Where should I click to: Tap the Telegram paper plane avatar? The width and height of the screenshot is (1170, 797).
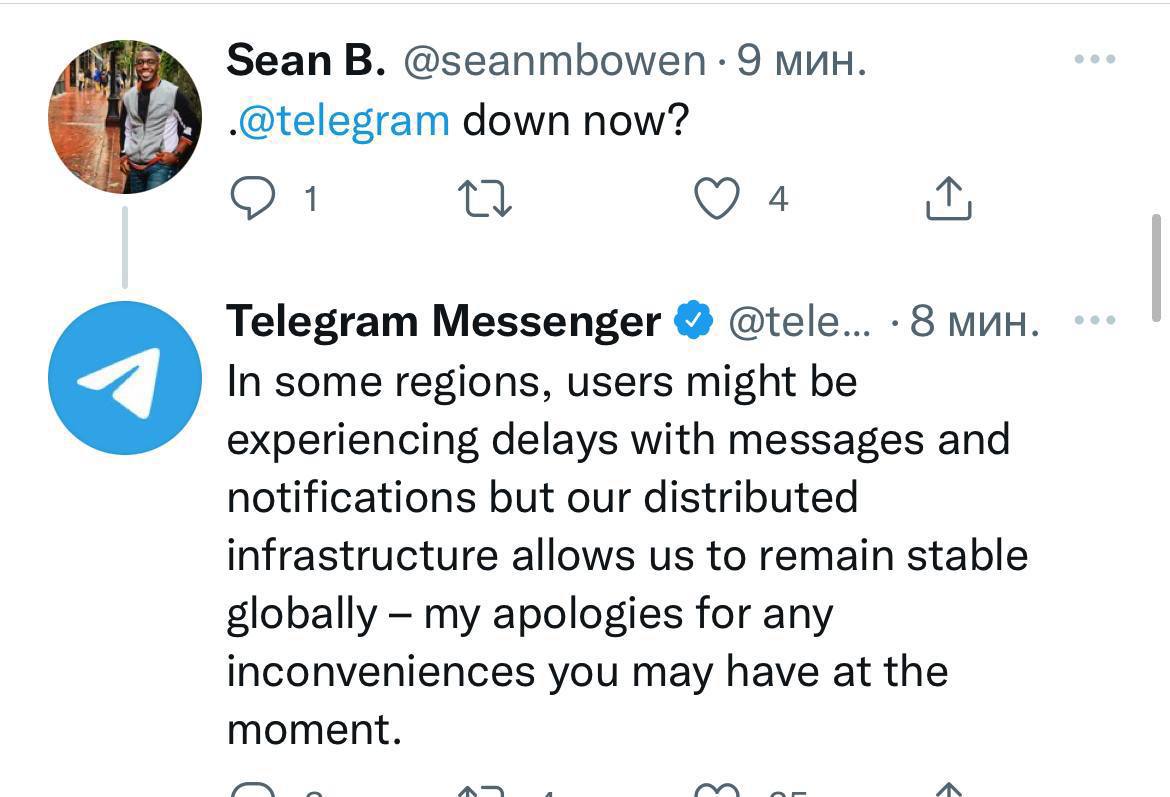point(125,378)
